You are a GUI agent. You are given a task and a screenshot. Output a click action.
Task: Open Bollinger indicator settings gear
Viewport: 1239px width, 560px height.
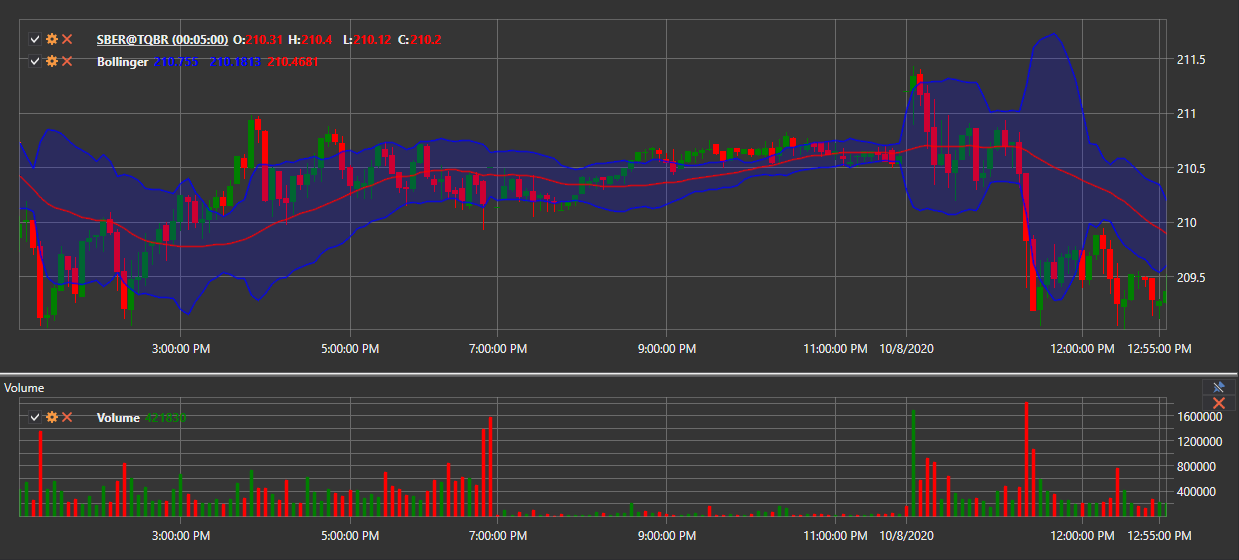[x=52, y=61]
